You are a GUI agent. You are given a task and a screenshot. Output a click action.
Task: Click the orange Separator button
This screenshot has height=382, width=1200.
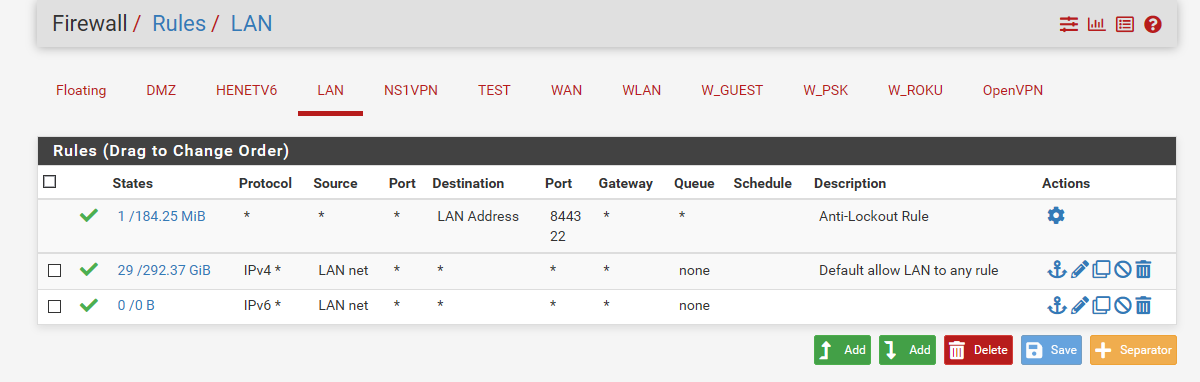[x=1133, y=350]
